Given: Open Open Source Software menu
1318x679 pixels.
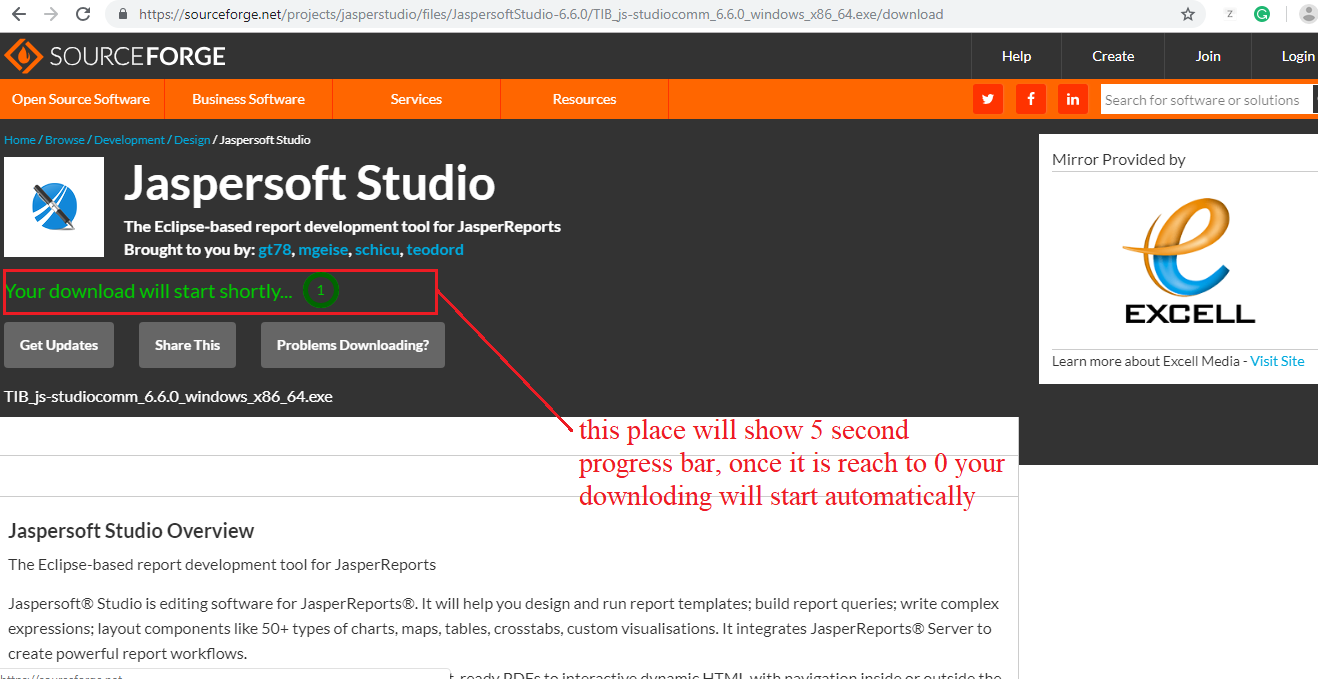Looking at the screenshot, I should pyautogui.click(x=81, y=99).
